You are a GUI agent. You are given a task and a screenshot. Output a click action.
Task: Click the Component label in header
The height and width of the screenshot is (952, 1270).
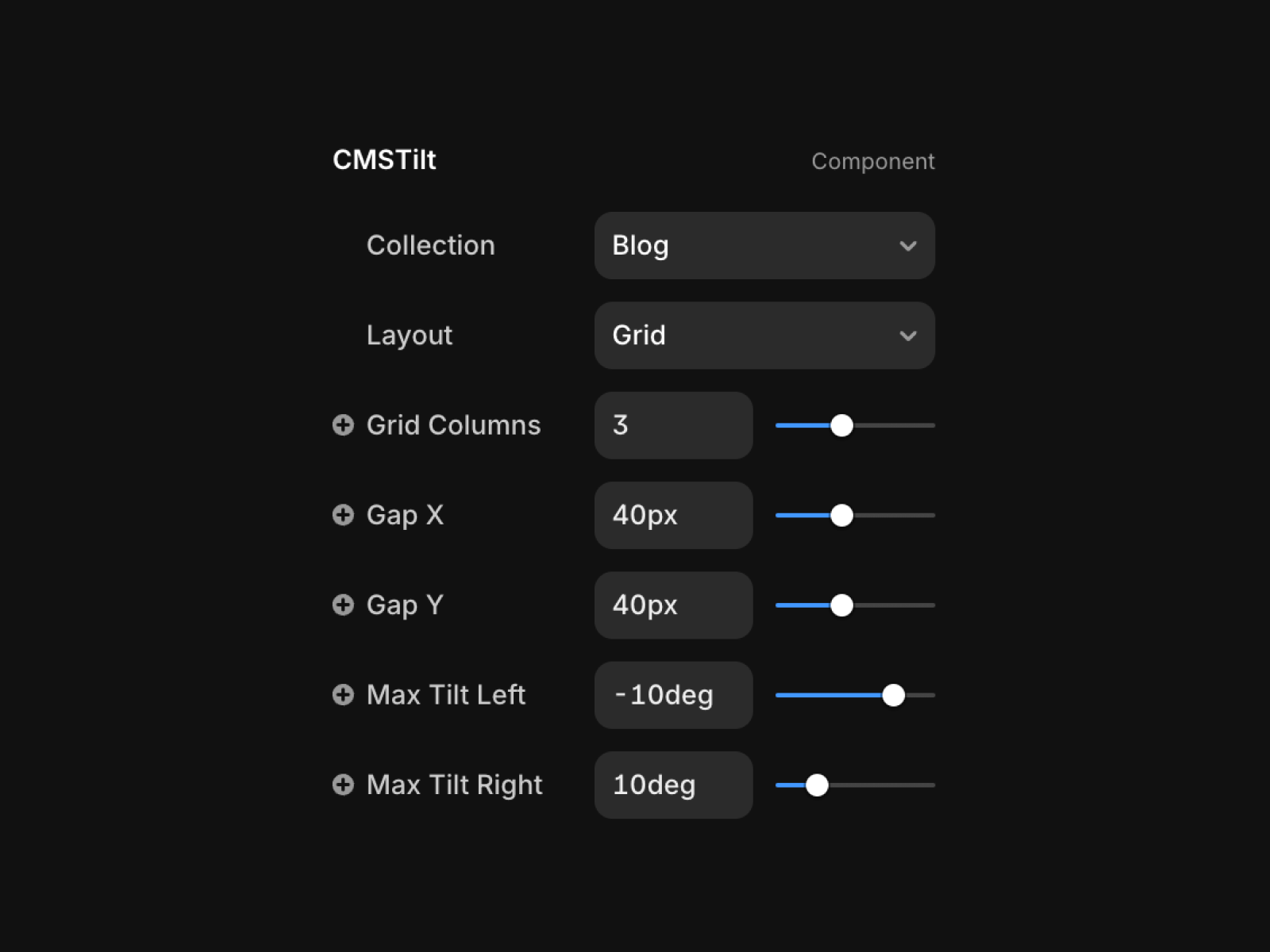point(872,161)
